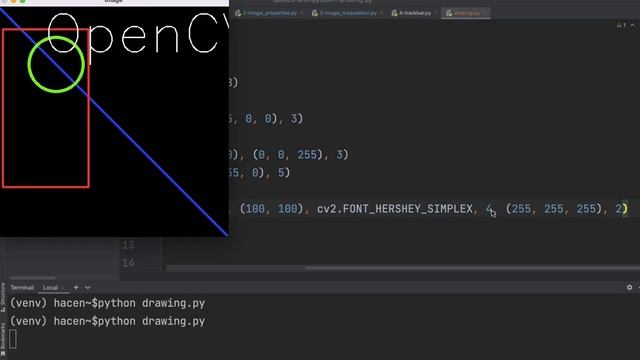This screenshot has height=360, width=640.
Task: Open the terminal sessions dropdown arrow
Action: click(88, 288)
